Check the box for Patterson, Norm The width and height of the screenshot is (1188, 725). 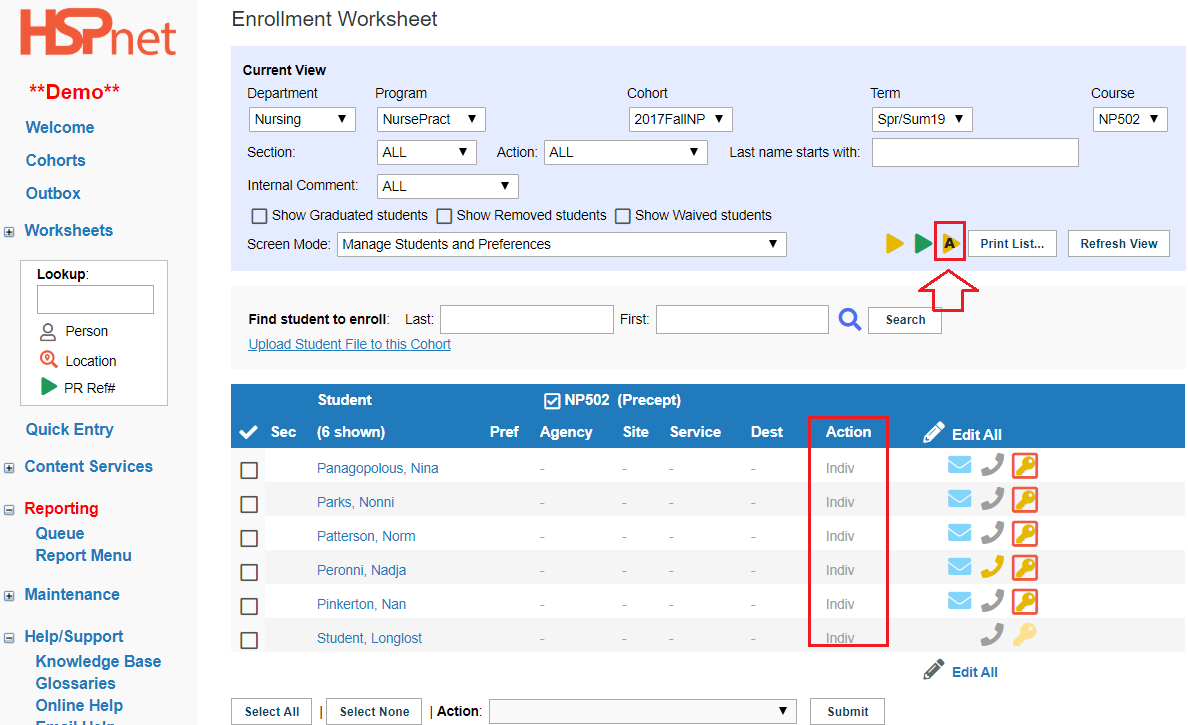click(249, 538)
